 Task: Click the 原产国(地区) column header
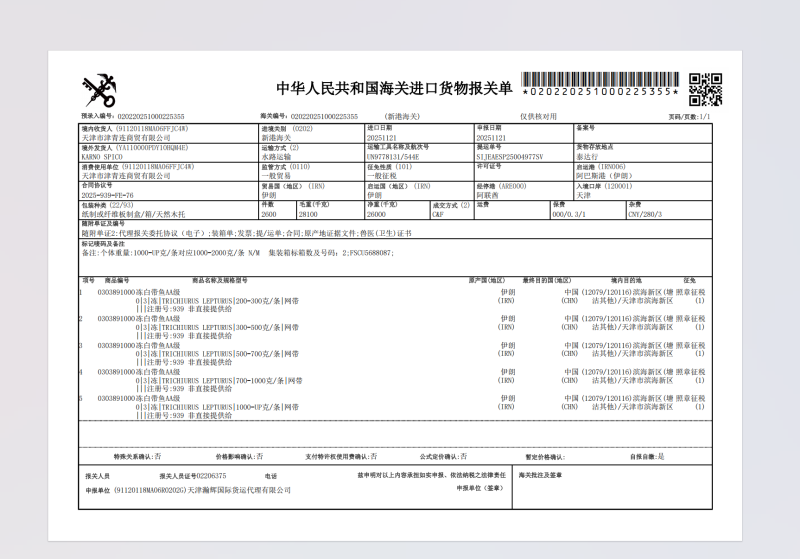[487, 281]
